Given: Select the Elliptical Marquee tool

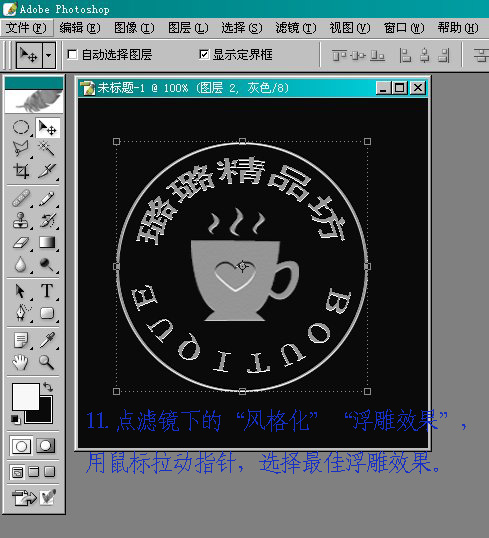Looking at the screenshot, I should (21, 127).
